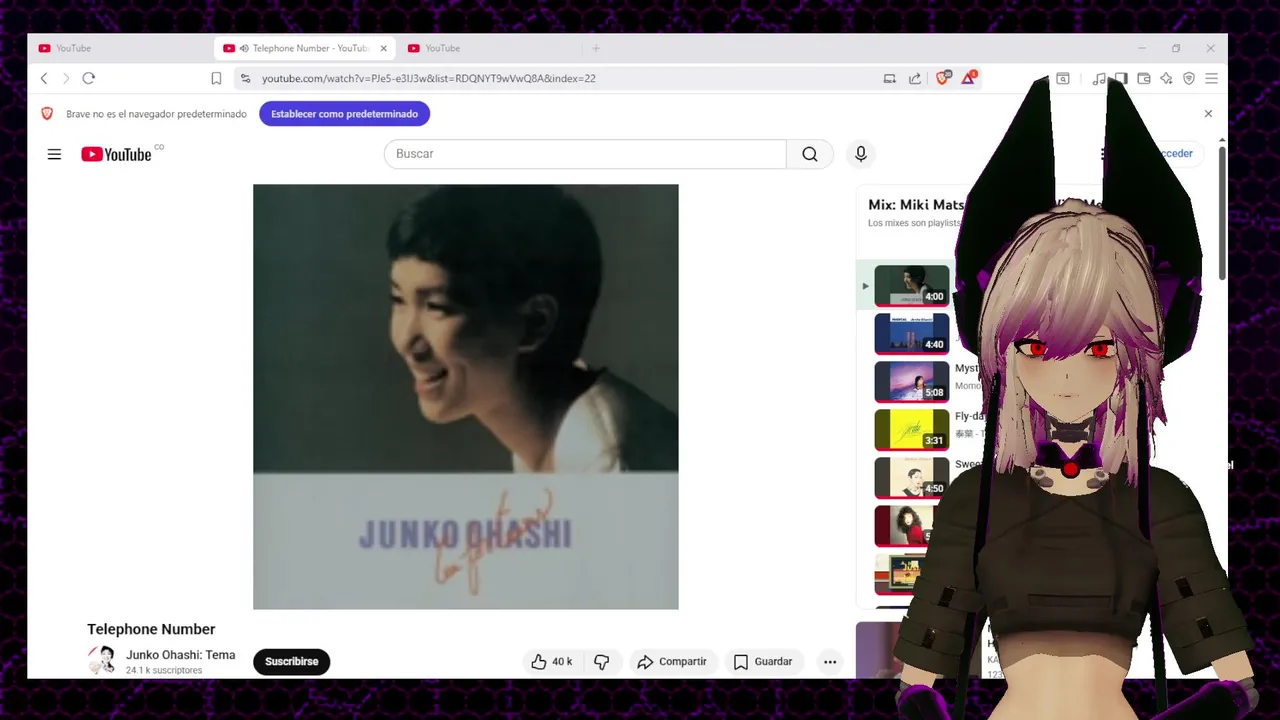Image resolution: width=1280 pixels, height=720 pixels.
Task: Open the Leo AI sparkle icon
Action: pos(1166,78)
